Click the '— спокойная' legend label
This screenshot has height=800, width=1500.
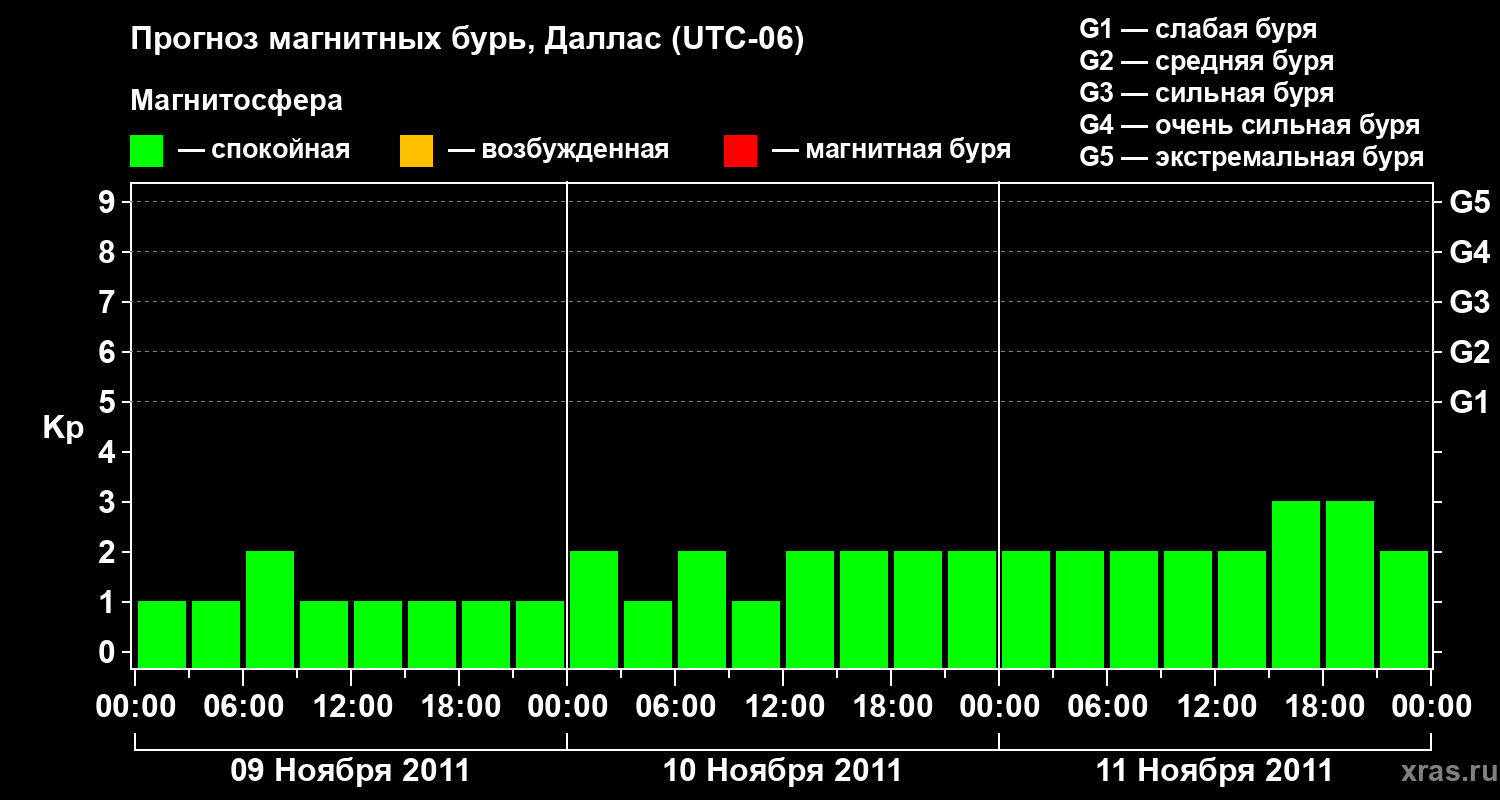click(x=264, y=151)
